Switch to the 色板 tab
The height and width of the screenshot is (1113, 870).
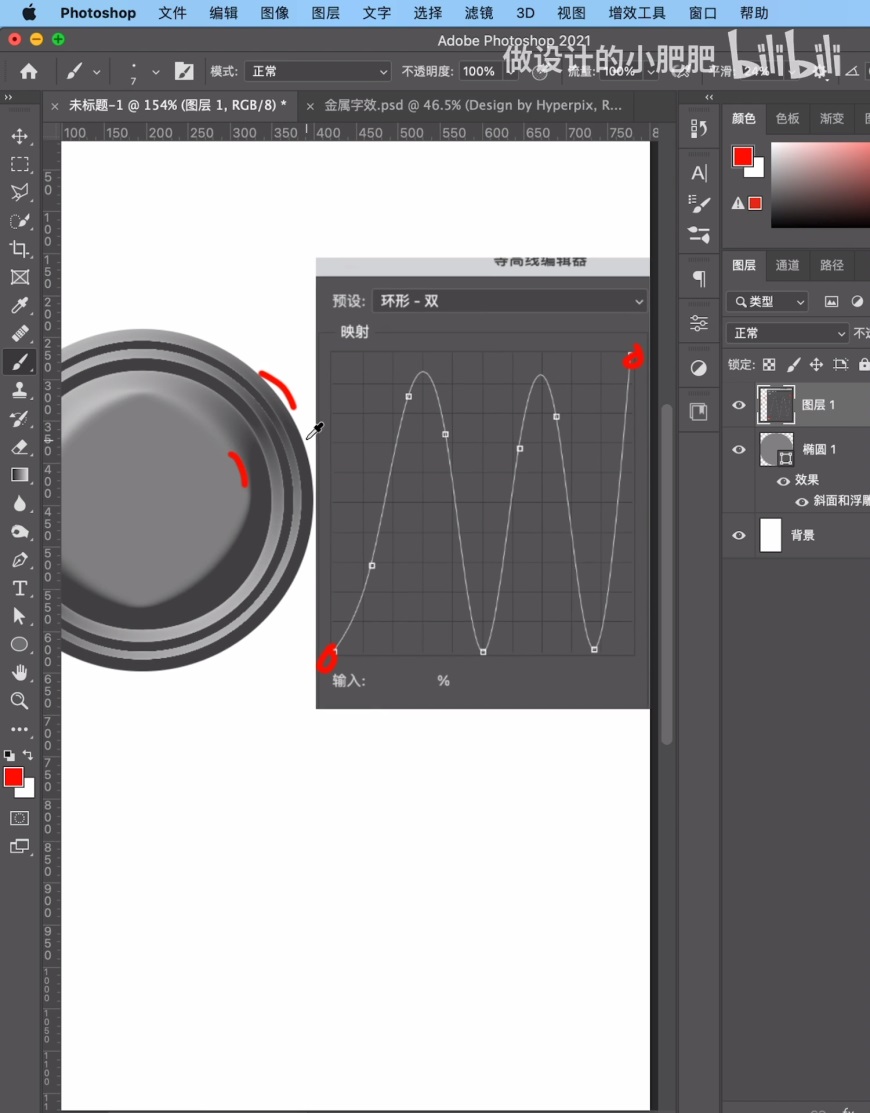pos(787,118)
